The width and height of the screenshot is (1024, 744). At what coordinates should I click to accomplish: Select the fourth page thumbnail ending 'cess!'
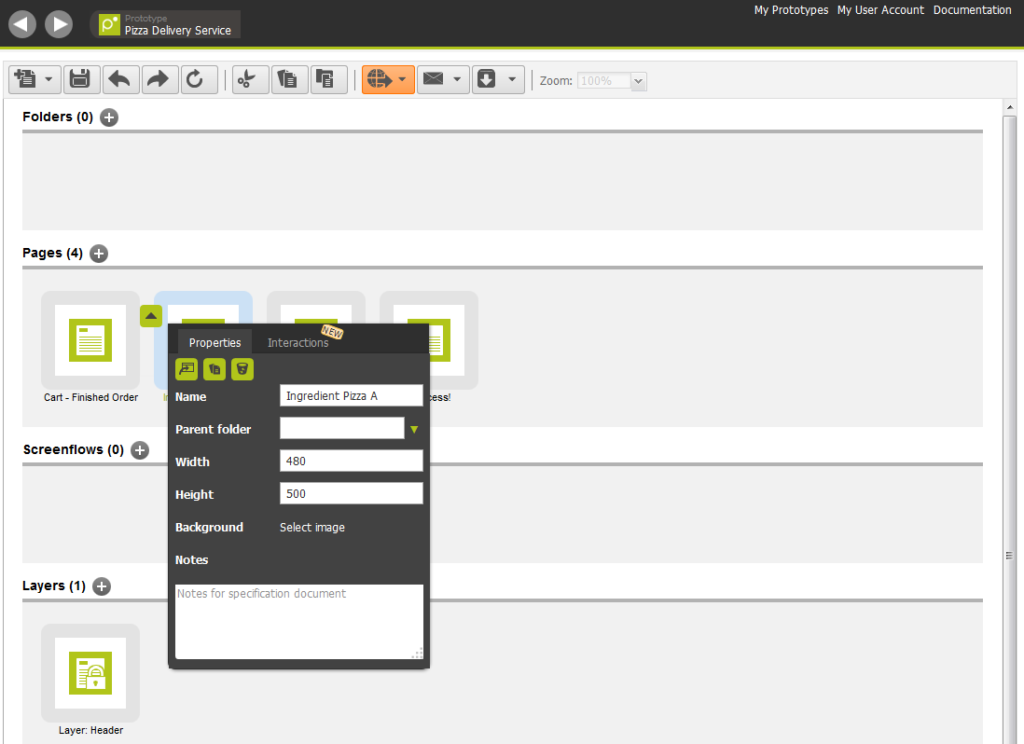click(454, 340)
